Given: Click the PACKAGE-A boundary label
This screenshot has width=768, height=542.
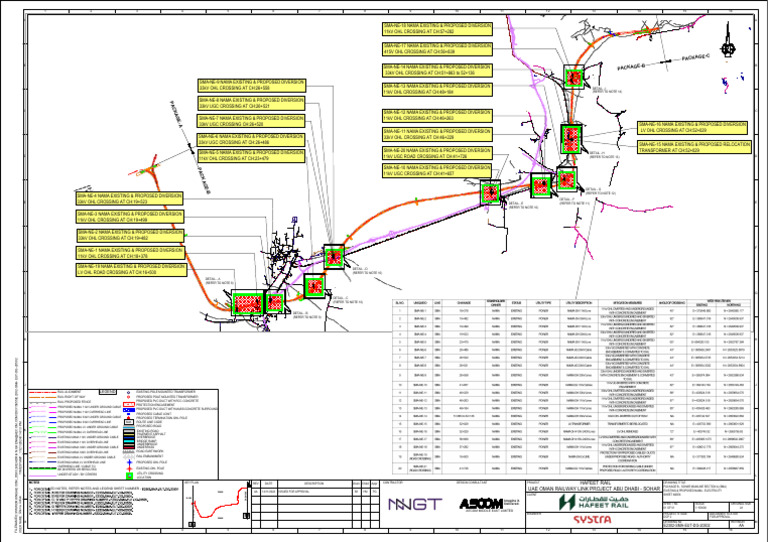Looking at the screenshot, I should [176, 117].
